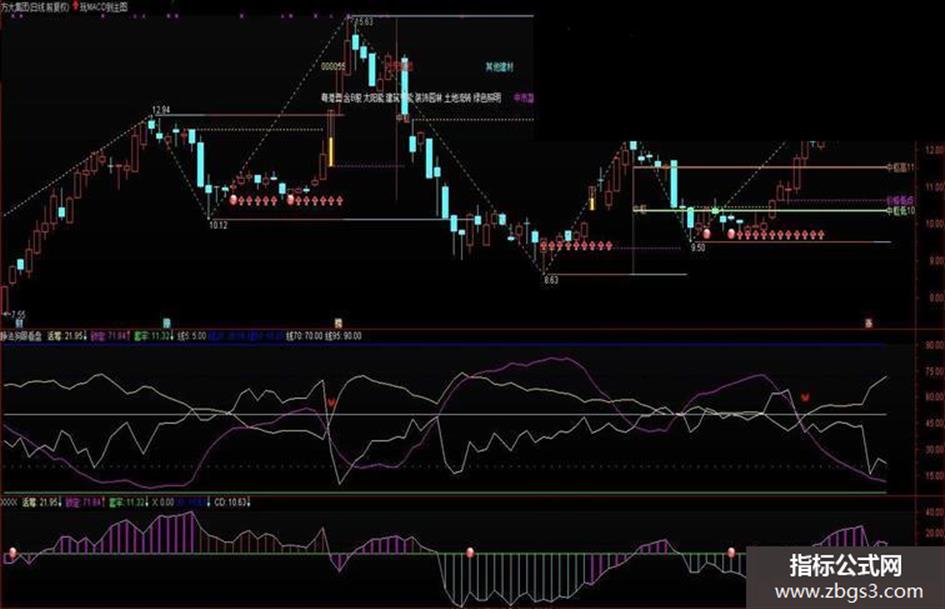Click the purple level label between 中枢 labels
Screen dimensions: 945x609
[900, 200]
